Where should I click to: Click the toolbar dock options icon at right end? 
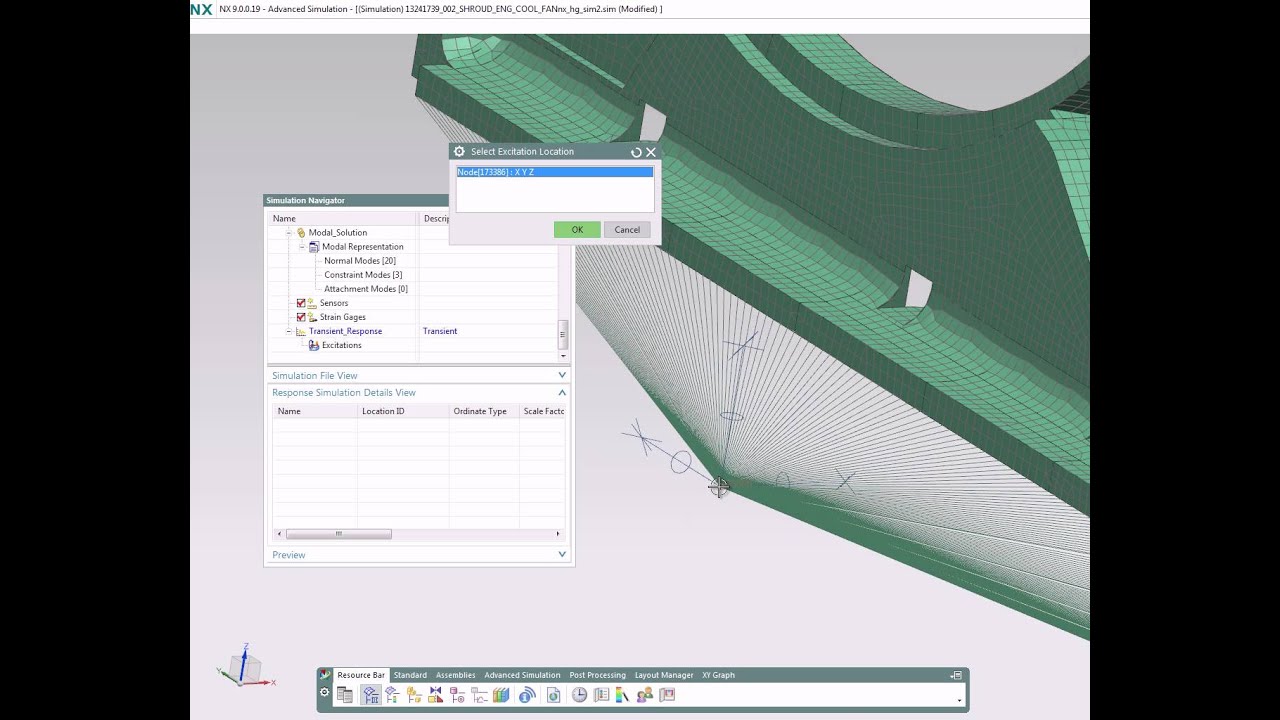[957, 676]
